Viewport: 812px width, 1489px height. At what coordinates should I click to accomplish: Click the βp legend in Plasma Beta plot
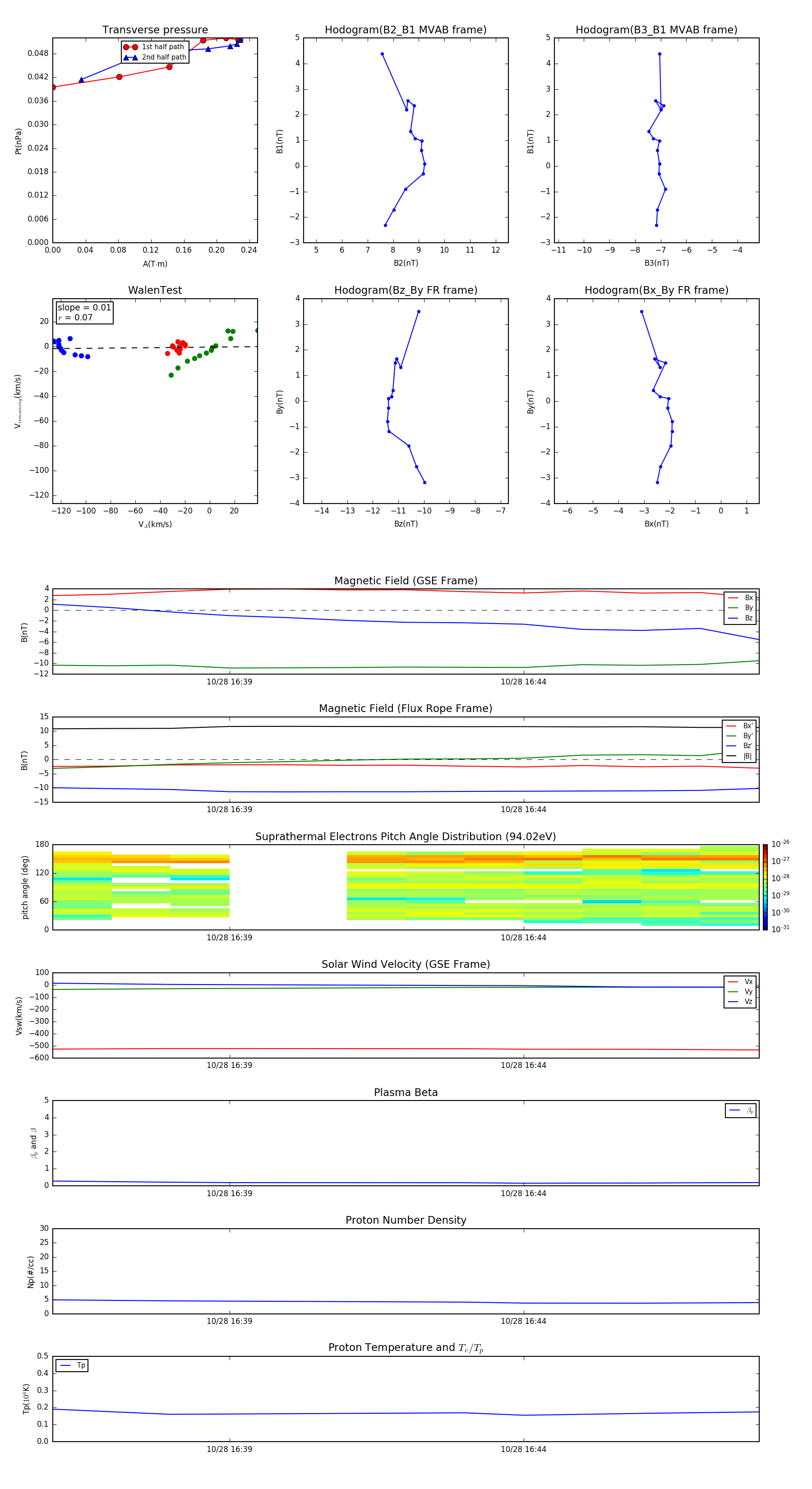pyautogui.click(x=740, y=1110)
